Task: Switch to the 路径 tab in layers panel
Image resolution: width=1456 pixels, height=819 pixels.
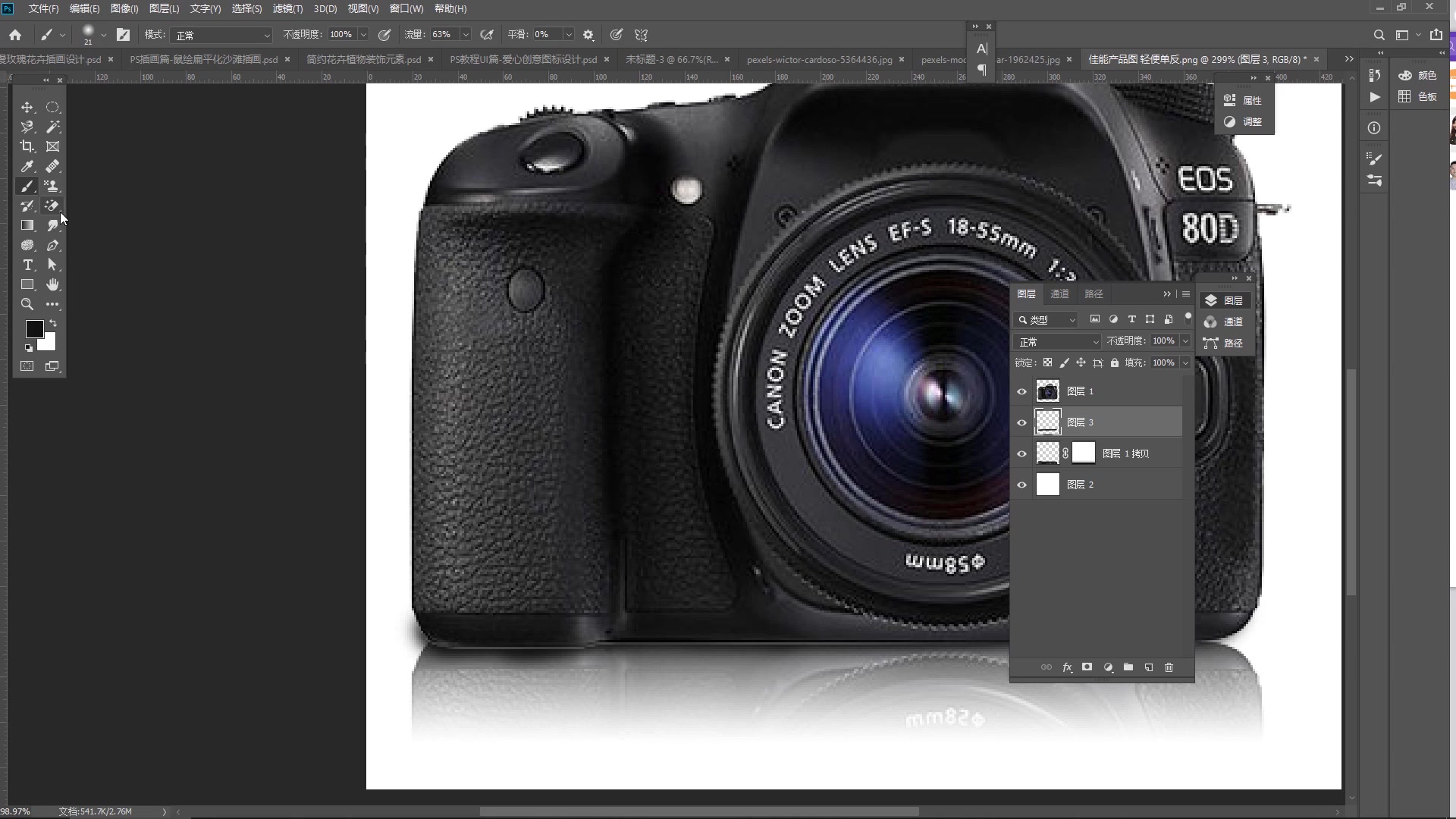Action: (x=1094, y=294)
